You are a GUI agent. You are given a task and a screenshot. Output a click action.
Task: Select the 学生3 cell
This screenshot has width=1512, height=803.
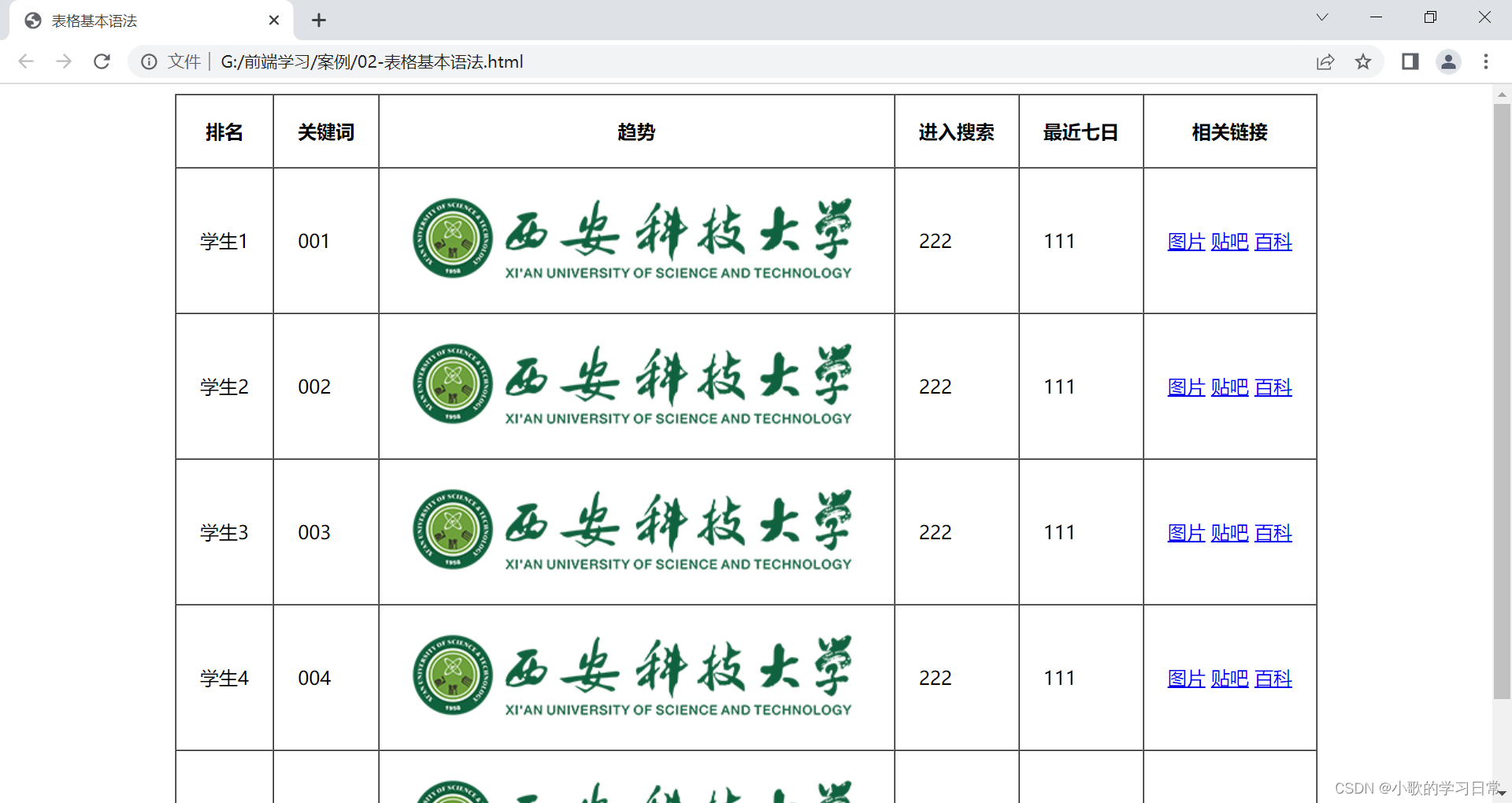(224, 532)
